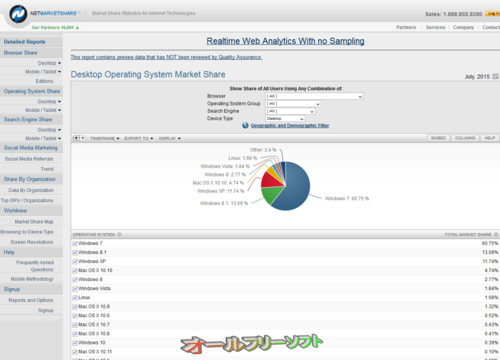This screenshot has width=500, height=360.
Task: Expand the Export To menu
Action: click(x=139, y=138)
